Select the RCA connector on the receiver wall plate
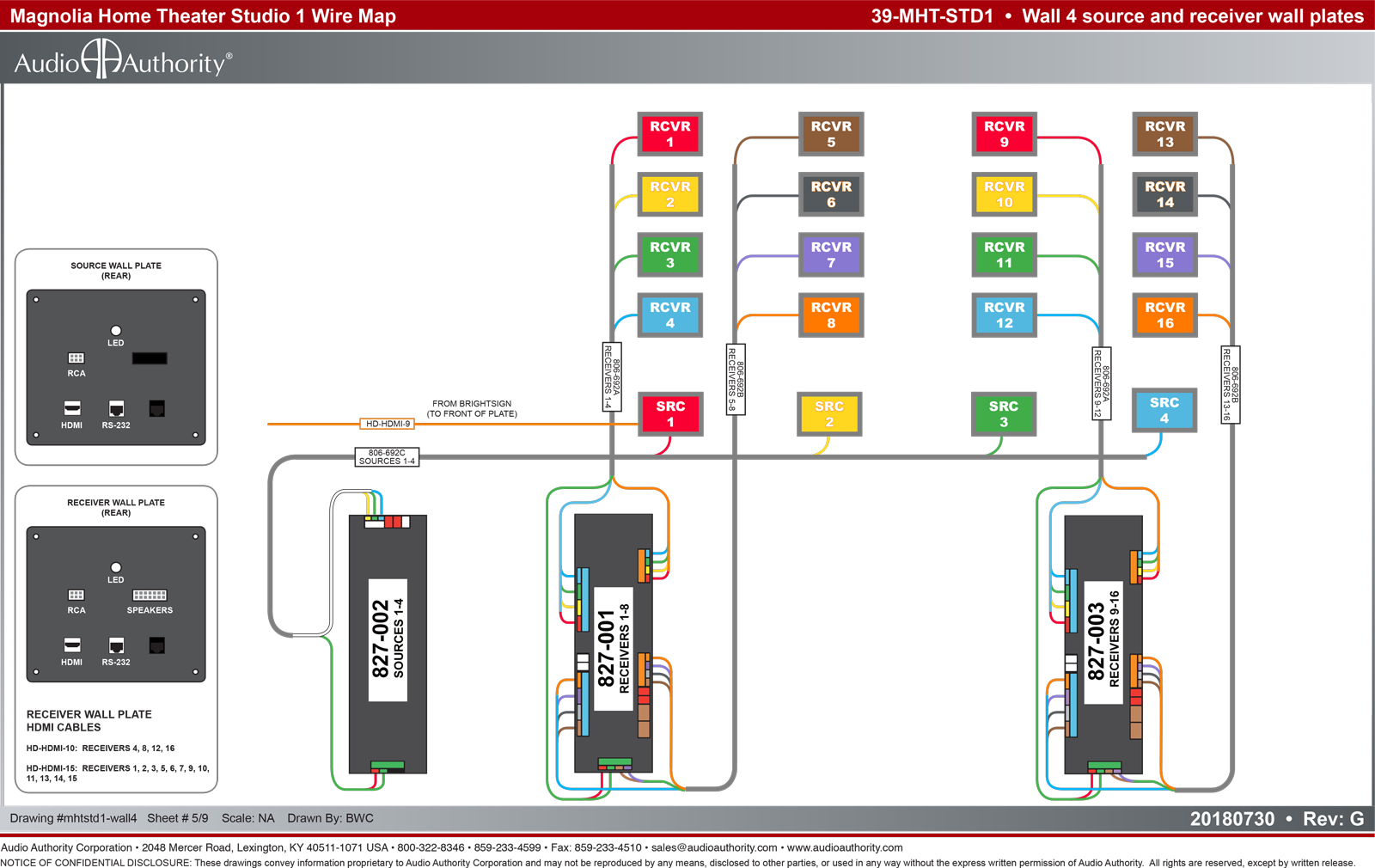The width and height of the screenshot is (1375, 868). point(76,595)
